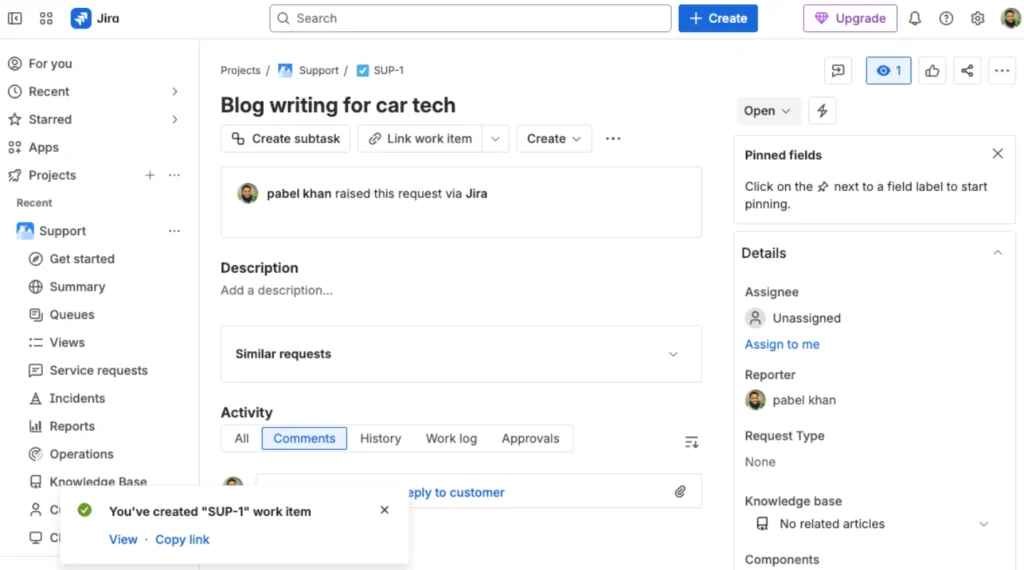Expand the Starred menu chevron
The image size is (1024, 570).
point(174,119)
